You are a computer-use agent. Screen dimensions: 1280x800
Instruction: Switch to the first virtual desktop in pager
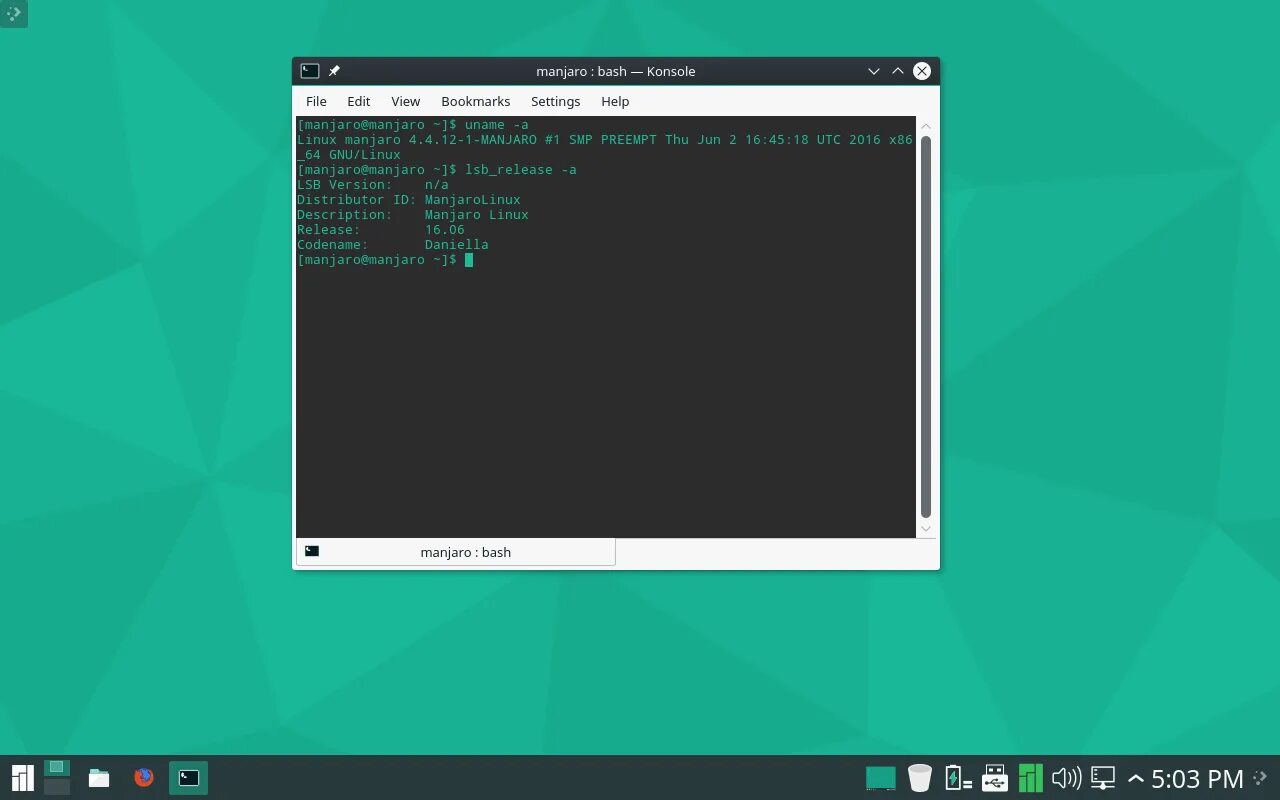(57, 768)
